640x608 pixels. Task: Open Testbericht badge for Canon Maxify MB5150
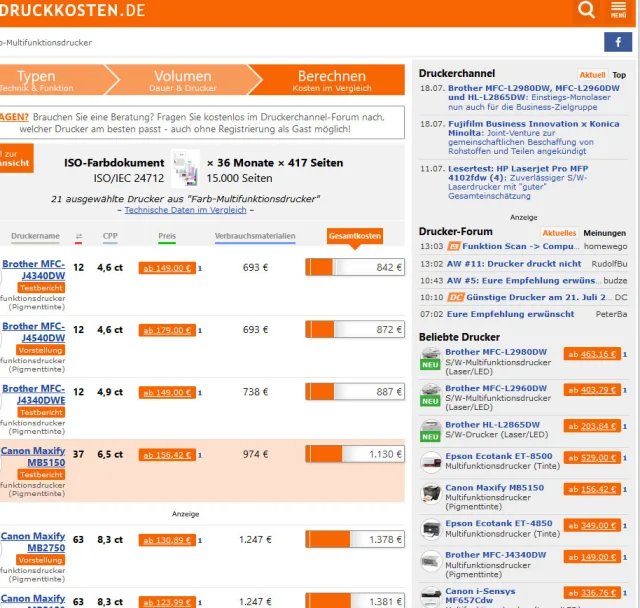point(41,474)
